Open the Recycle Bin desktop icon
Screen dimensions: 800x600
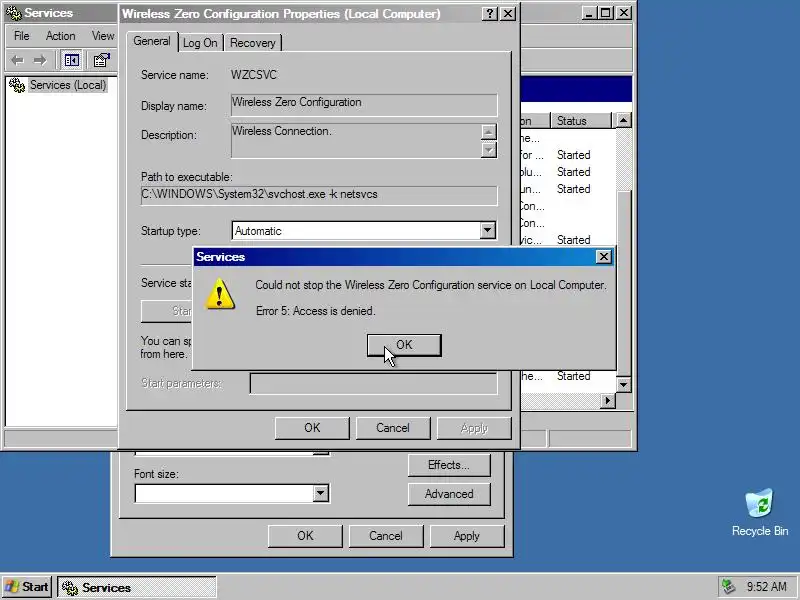[759, 512]
